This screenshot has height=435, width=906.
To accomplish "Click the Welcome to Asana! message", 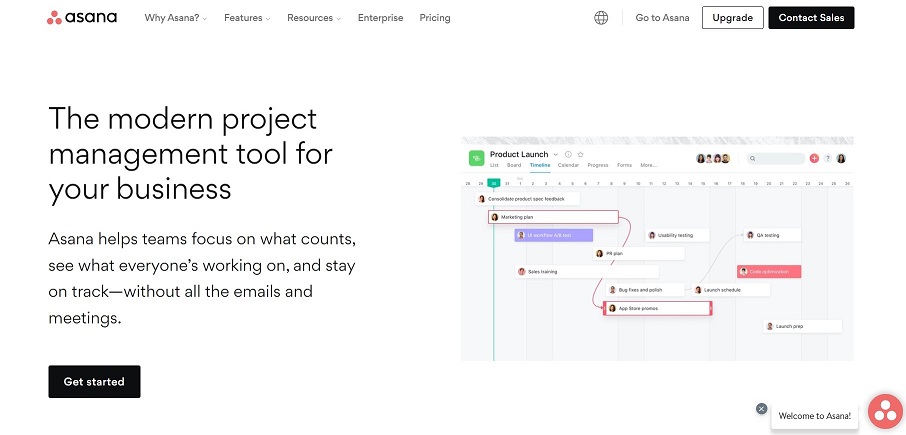I will [x=815, y=415].
